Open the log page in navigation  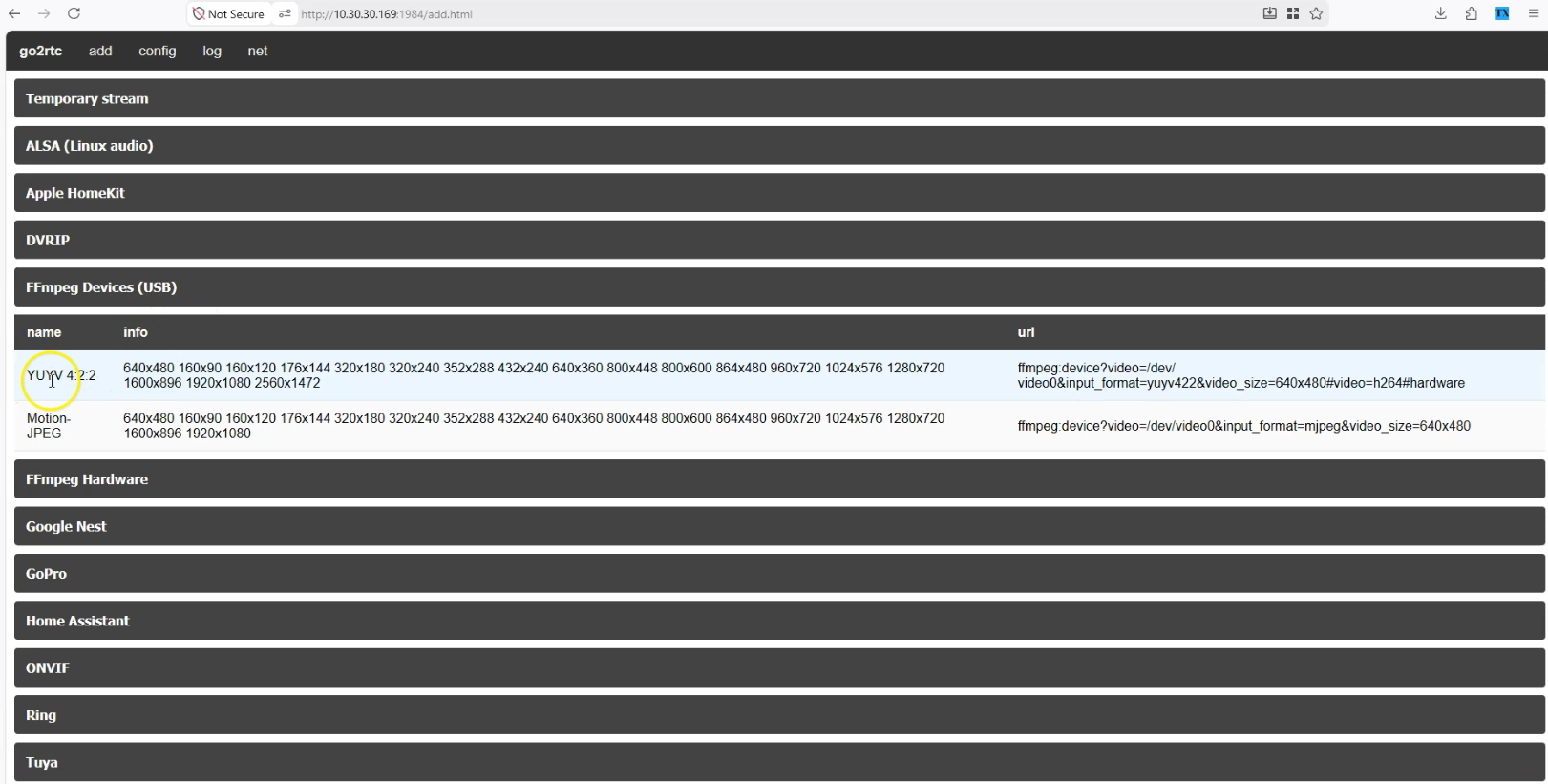212,51
